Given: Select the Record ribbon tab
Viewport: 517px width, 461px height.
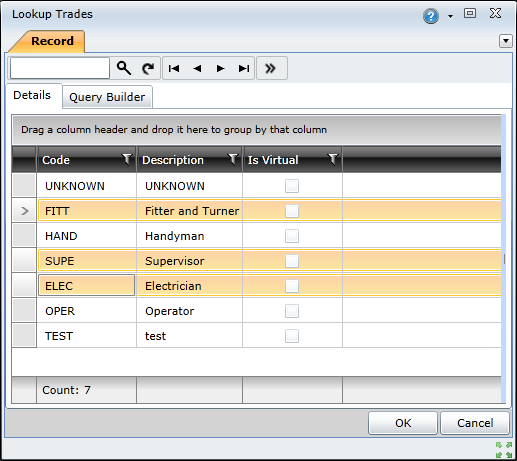Looking at the screenshot, I should pyautogui.click(x=52, y=41).
